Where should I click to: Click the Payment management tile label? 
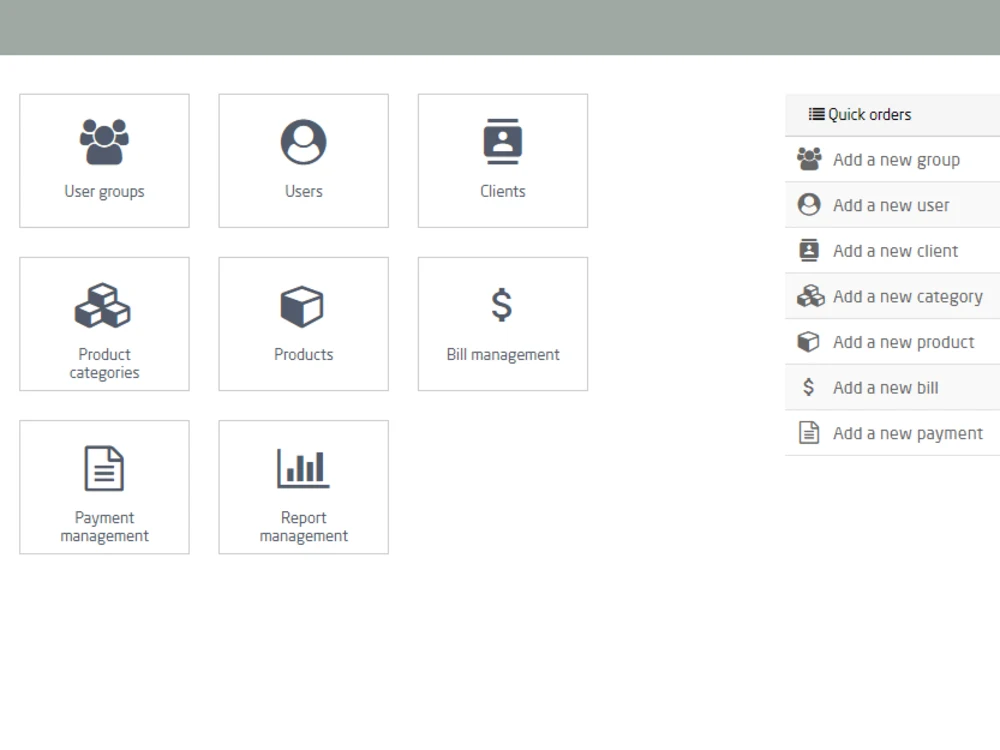point(104,527)
